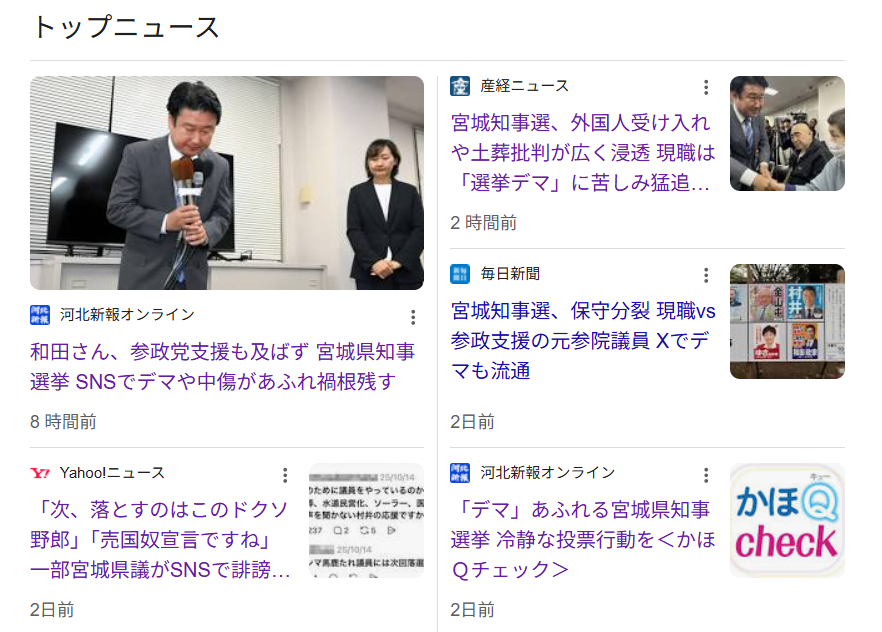Open three-dot menu for 産経ニュース article
Screen dimensions: 882x632
tap(706, 87)
